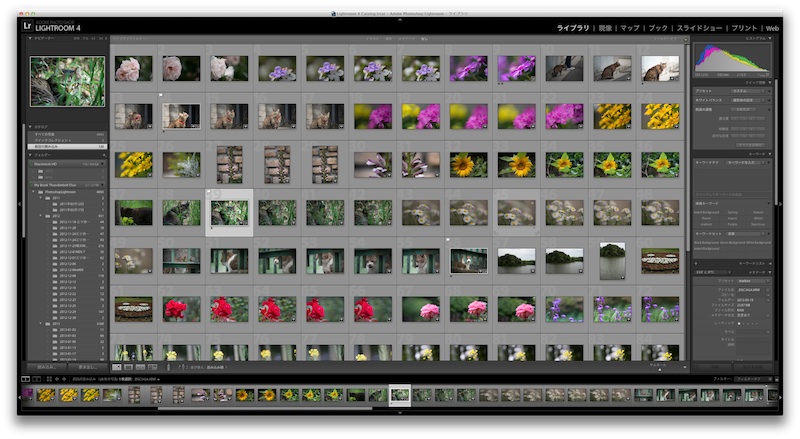This screenshot has width=800, height=439.
Task: Hide the right panels using the edge arrow
Action: point(780,204)
